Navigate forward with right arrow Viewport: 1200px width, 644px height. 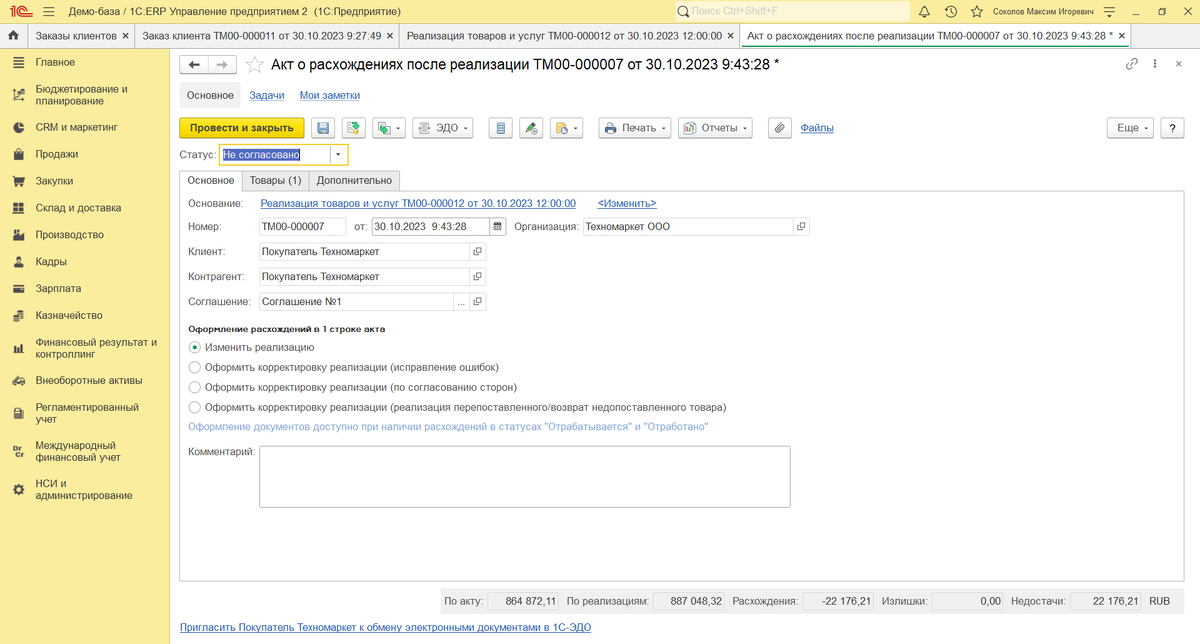(x=222, y=64)
